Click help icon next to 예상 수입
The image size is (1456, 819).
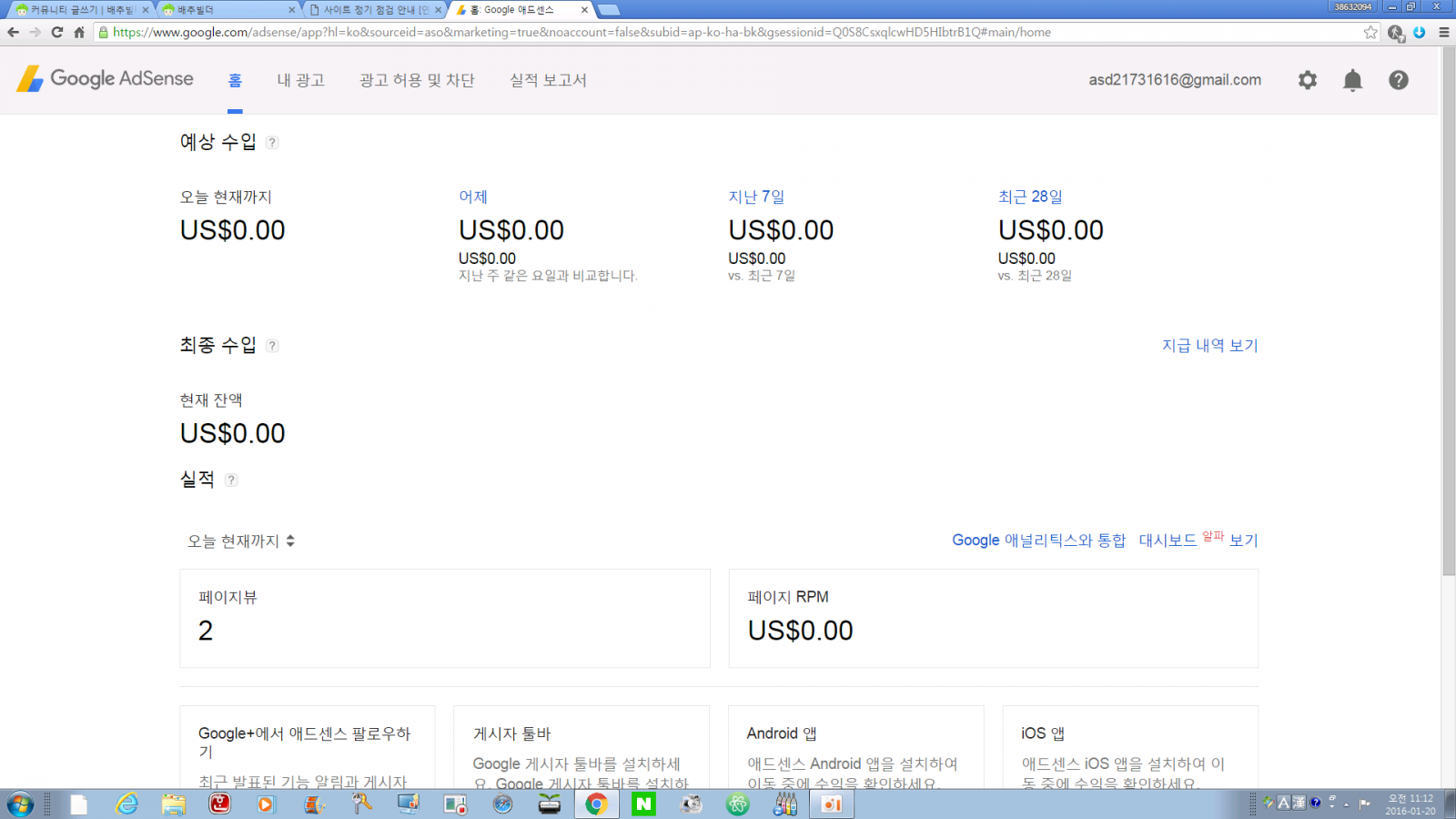272,143
